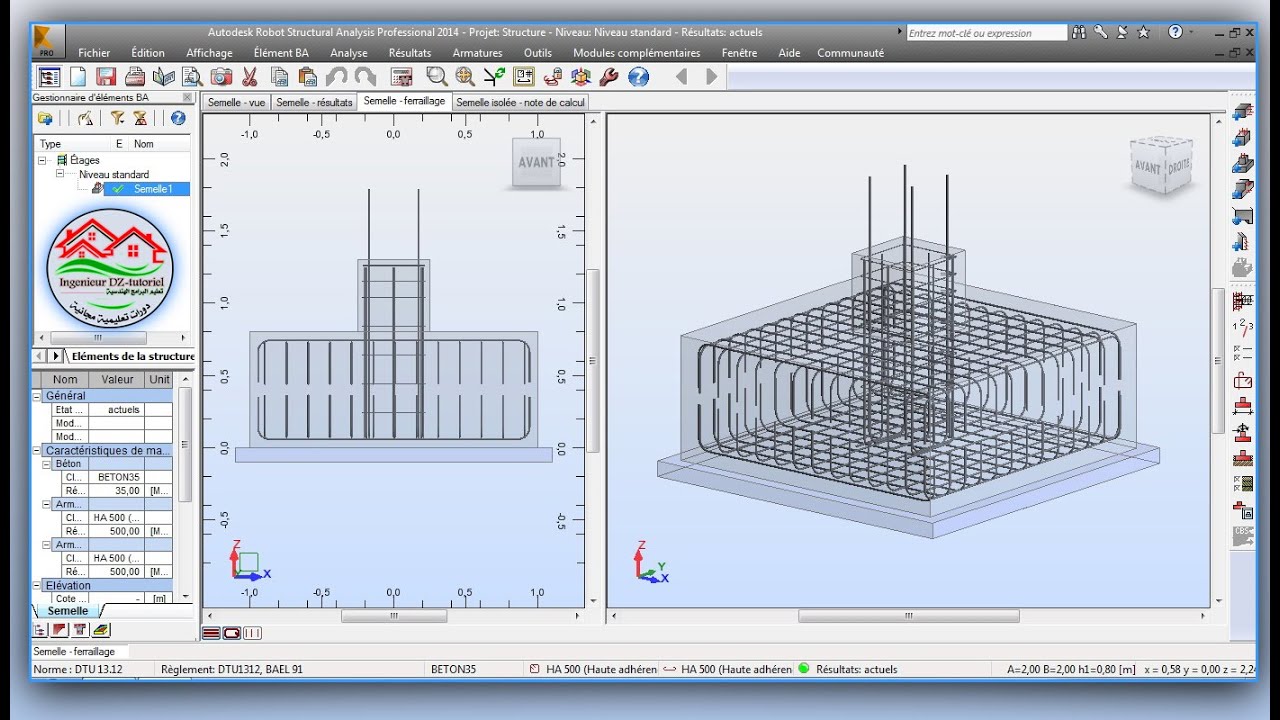Click the horizontal scrollbar under the 3D view
The image size is (1280, 720).
[908, 616]
